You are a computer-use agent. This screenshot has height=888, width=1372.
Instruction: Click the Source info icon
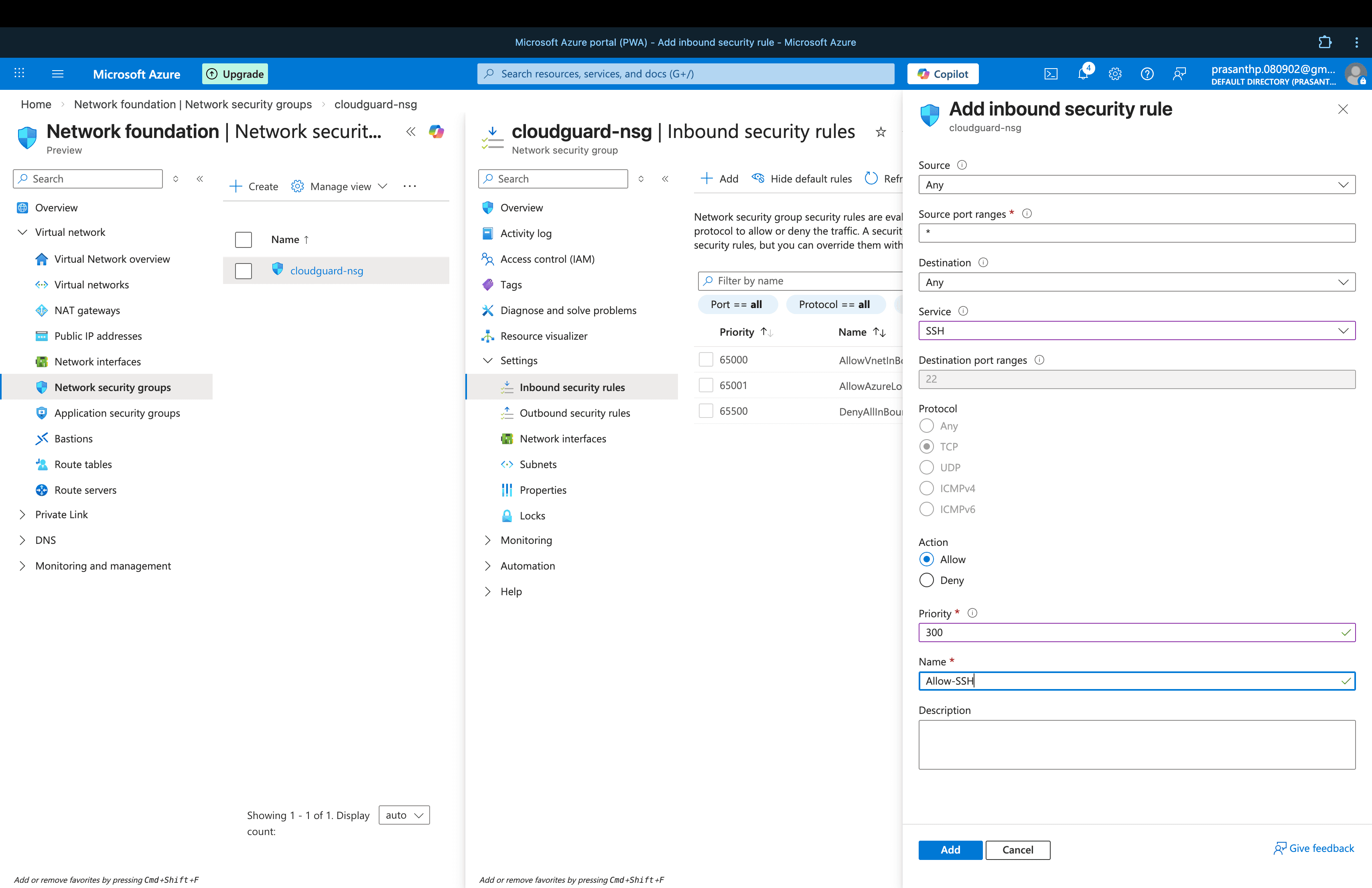962,165
